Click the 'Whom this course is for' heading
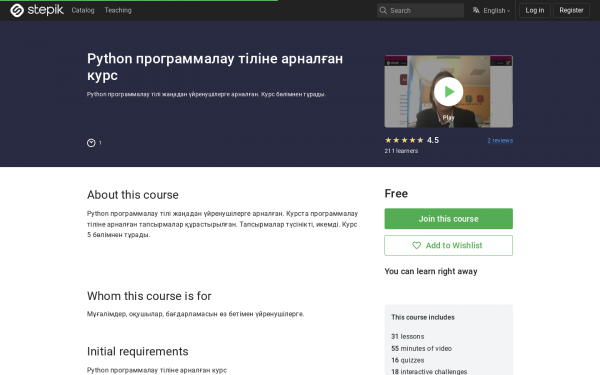The width and height of the screenshot is (600, 375). point(149,296)
